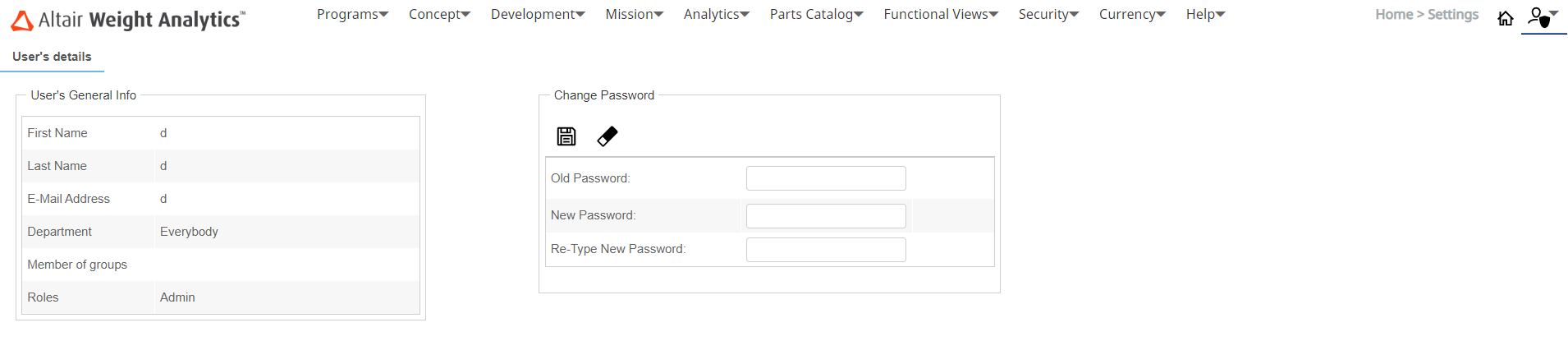Open the Analytics menu
This screenshot has width=1568, height=341.
tap(716, 15)
